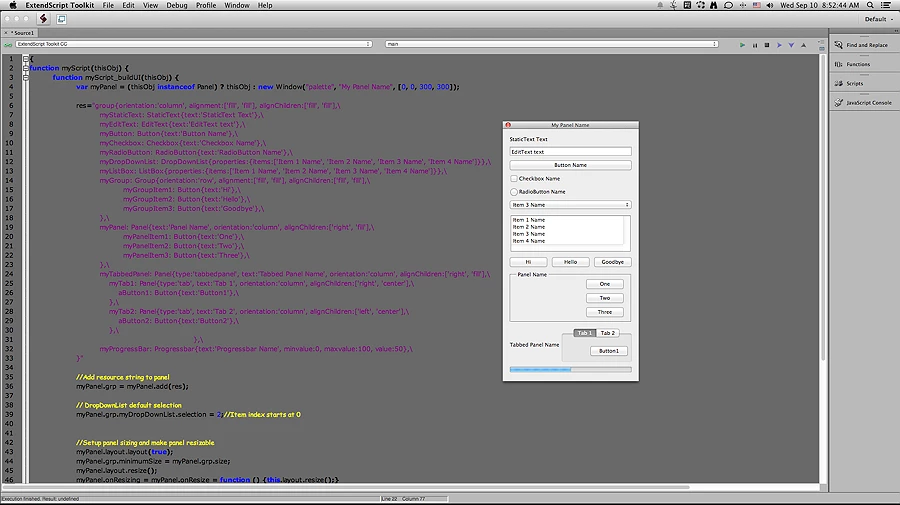This screenshot has height=505, width=900.
Task: Click the green link target application icon
Action: (8, 44)
